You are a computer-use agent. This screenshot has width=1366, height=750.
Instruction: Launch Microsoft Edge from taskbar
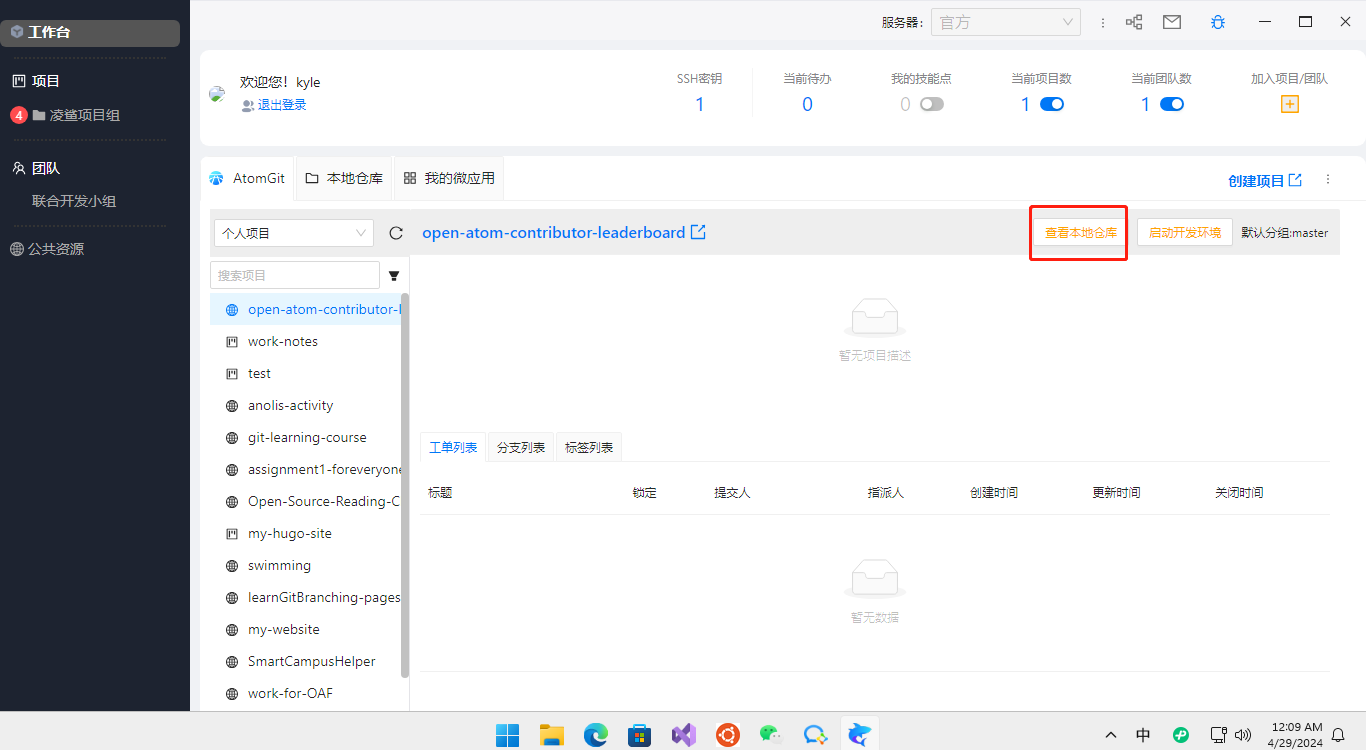596,735
